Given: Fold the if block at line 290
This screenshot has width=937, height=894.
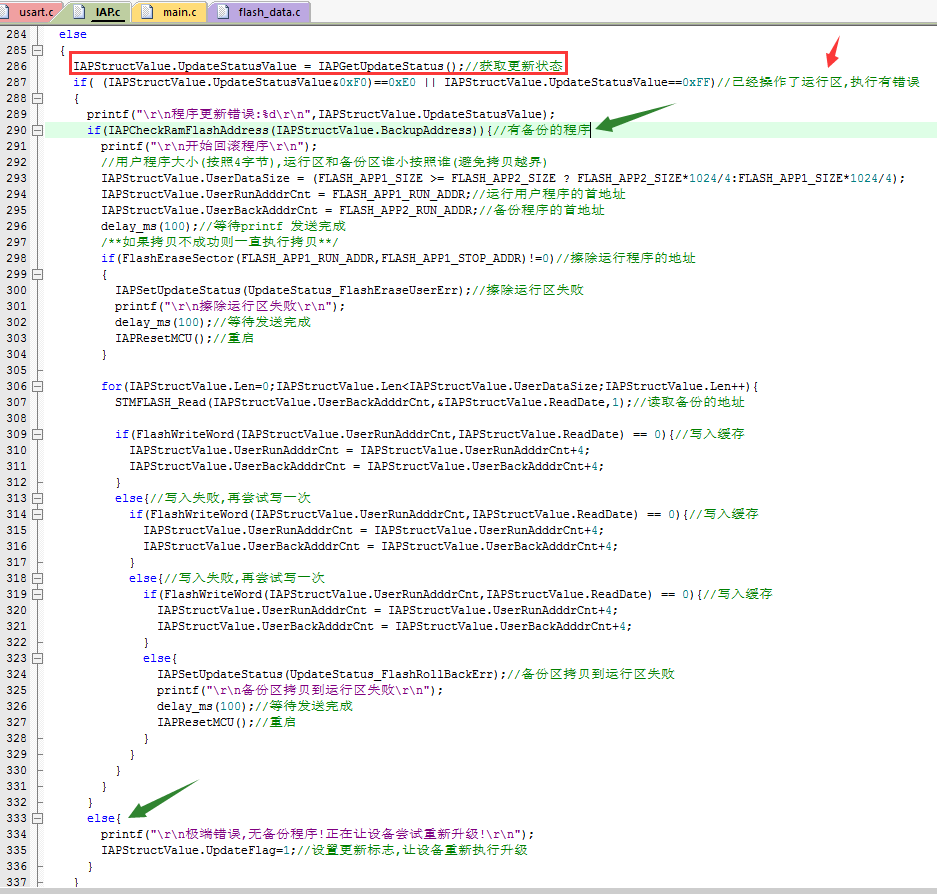Looking at the screenshot, I should pos(38,130).
